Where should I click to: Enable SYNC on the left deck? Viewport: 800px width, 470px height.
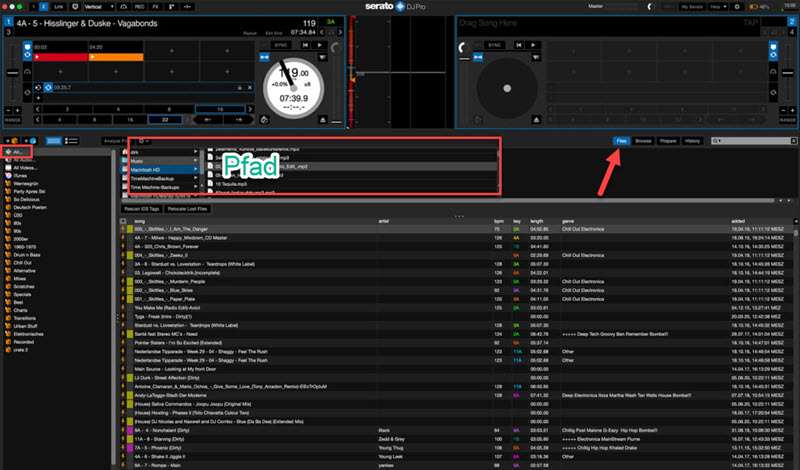(281, 45)
